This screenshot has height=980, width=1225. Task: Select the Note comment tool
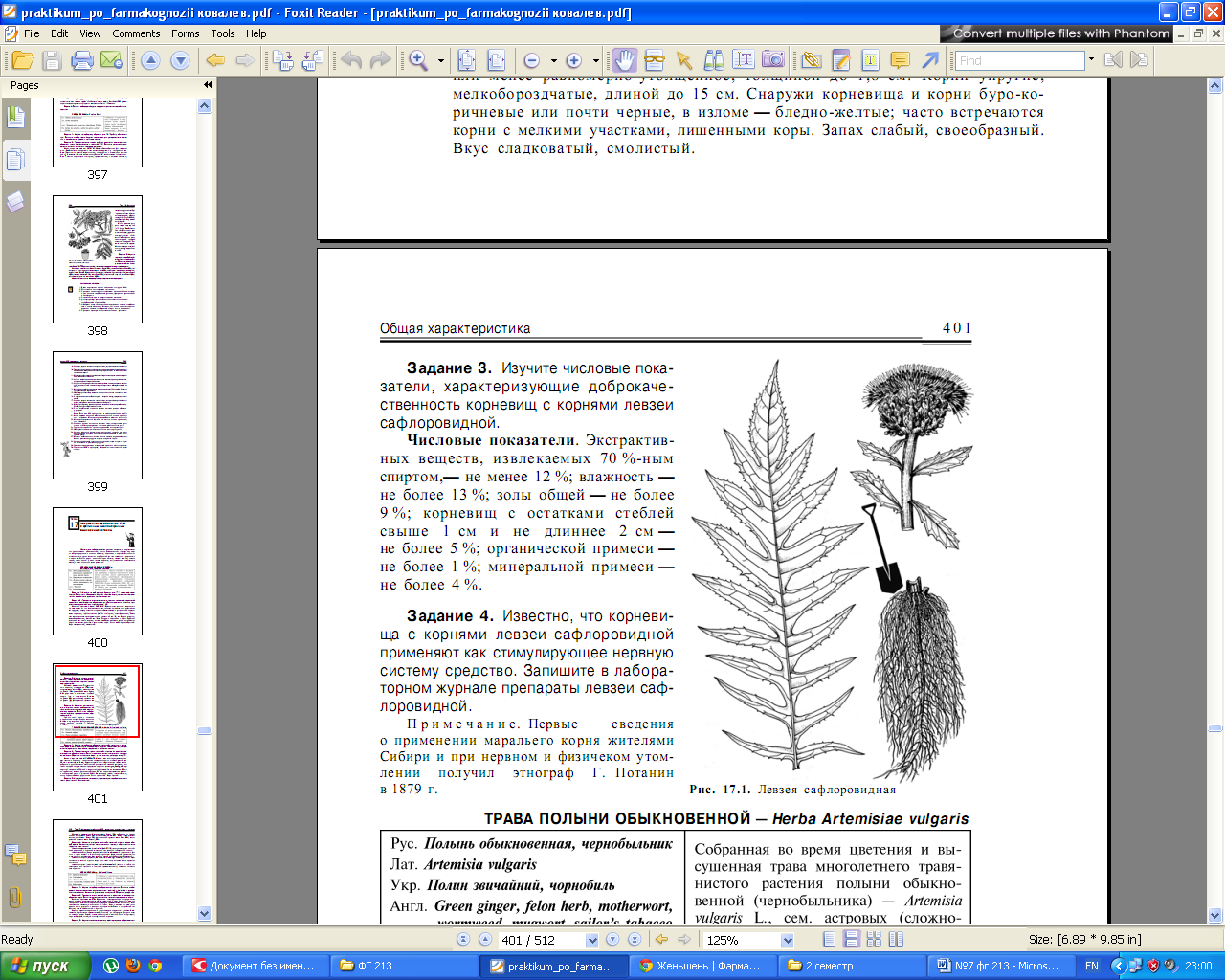pos(900,60)
